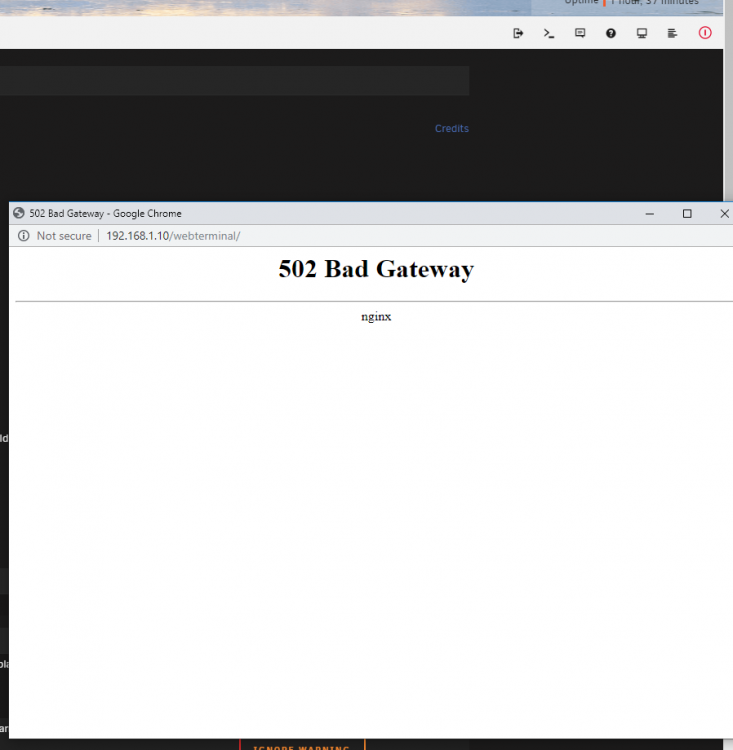This screenshot has height=750, width=733.
Task: Click the red power alert icon
Action: [705, 33]
